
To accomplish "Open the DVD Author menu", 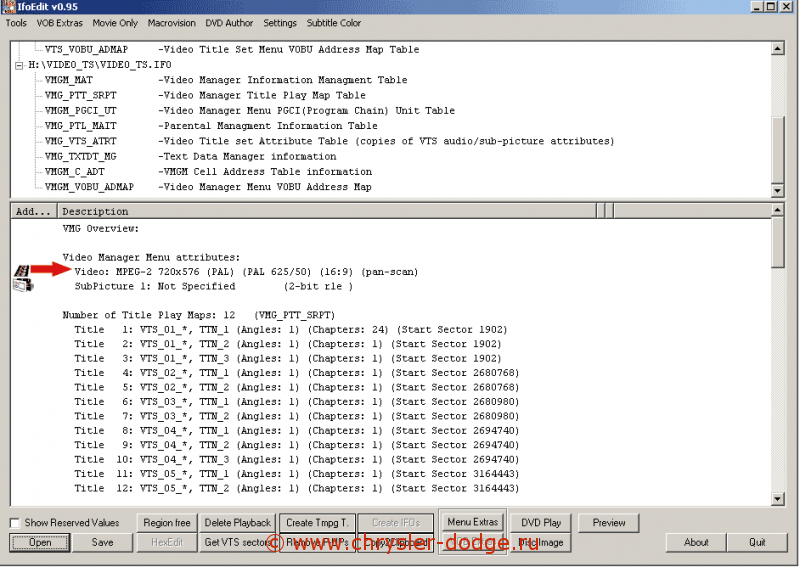I will (229, 23).
